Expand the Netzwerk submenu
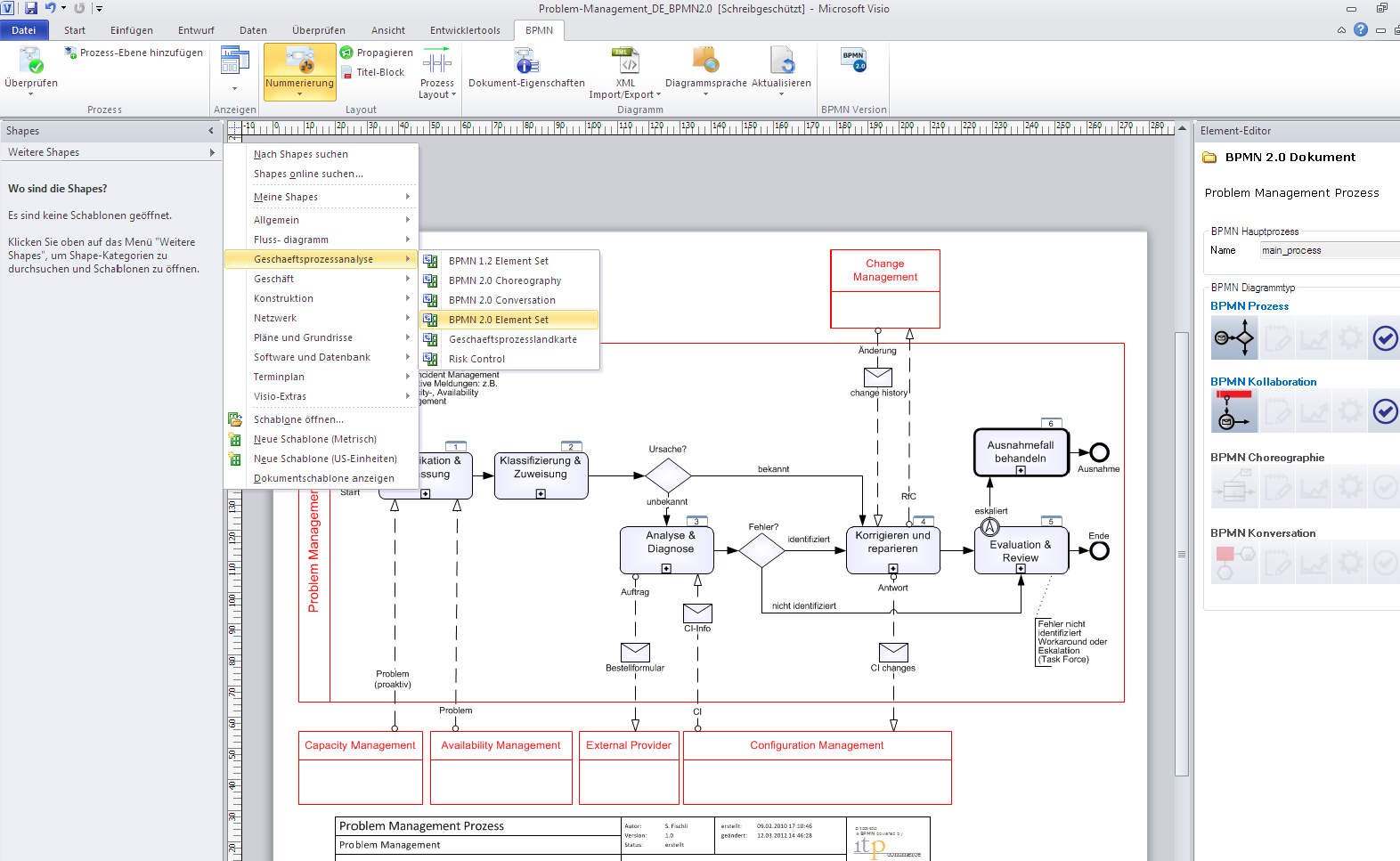Image resolution: width=1400 pixels, height=861 pixels. coord(322,318)
